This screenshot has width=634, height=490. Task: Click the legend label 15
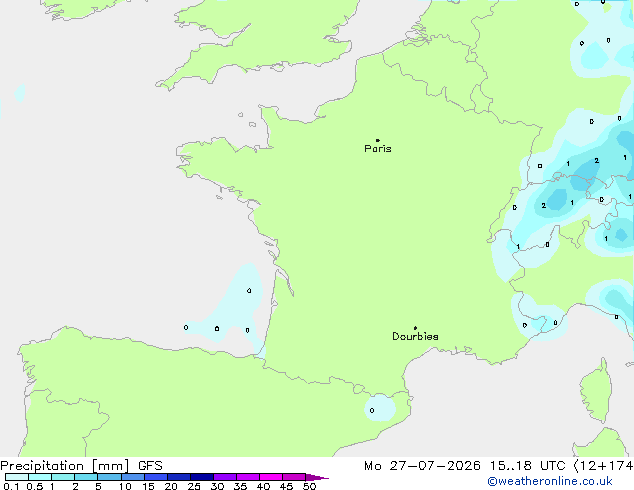148,486
